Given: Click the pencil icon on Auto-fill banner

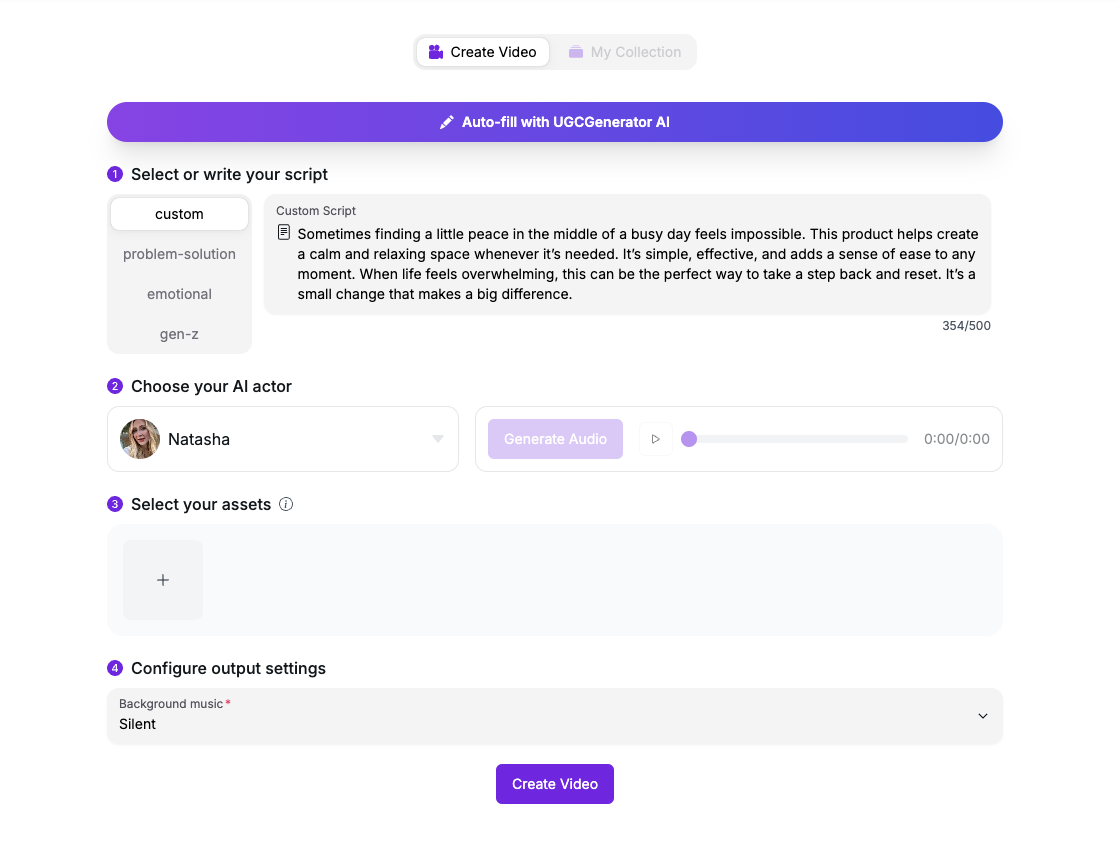Looking at the screenshot, I should coord(447,122).
